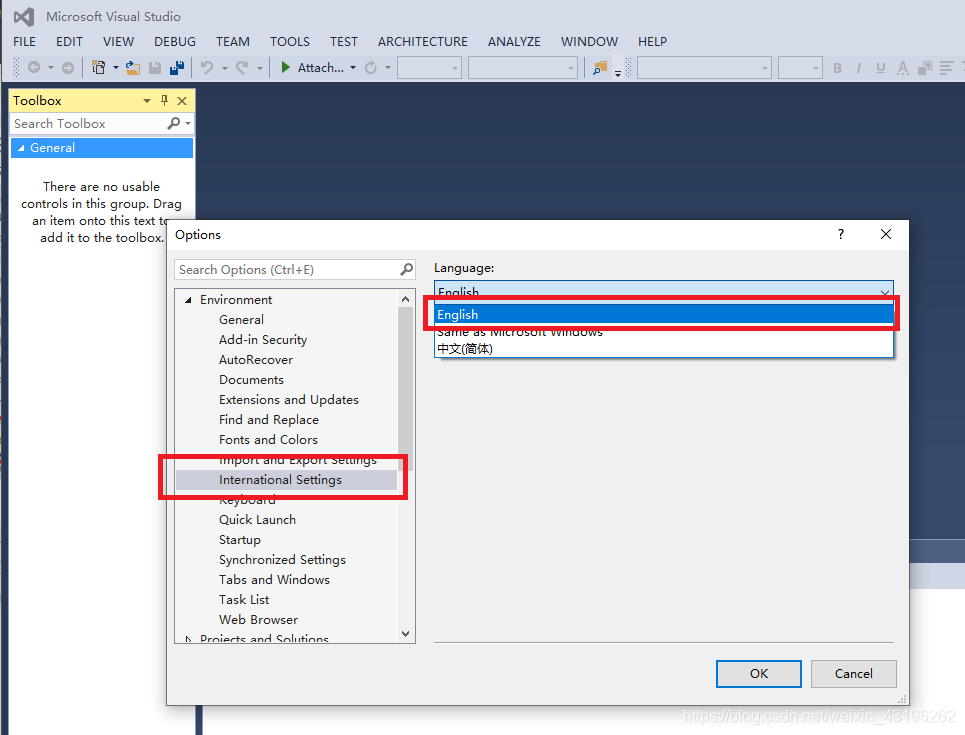Screen dimensions: 965x735
Task: Click the Italic formatting icon
Action: coord(859,68)
